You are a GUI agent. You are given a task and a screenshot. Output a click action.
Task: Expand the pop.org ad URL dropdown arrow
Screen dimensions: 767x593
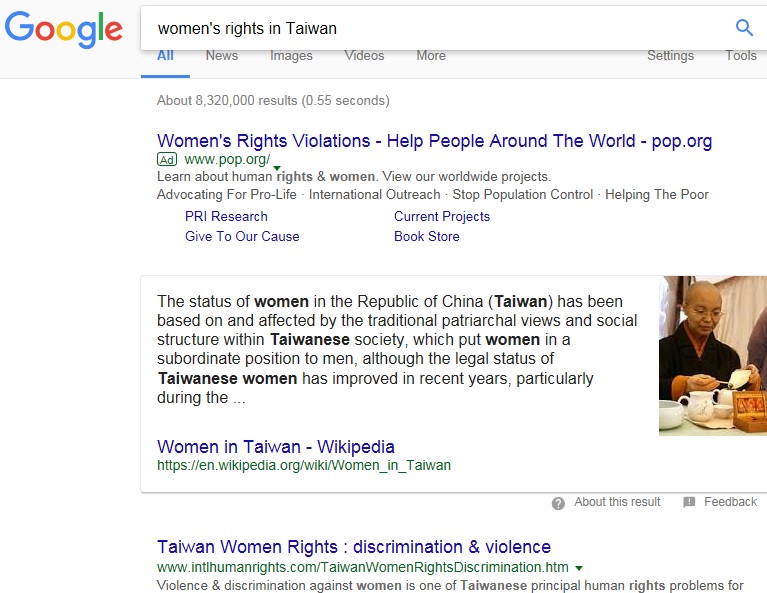click(277, 168)
